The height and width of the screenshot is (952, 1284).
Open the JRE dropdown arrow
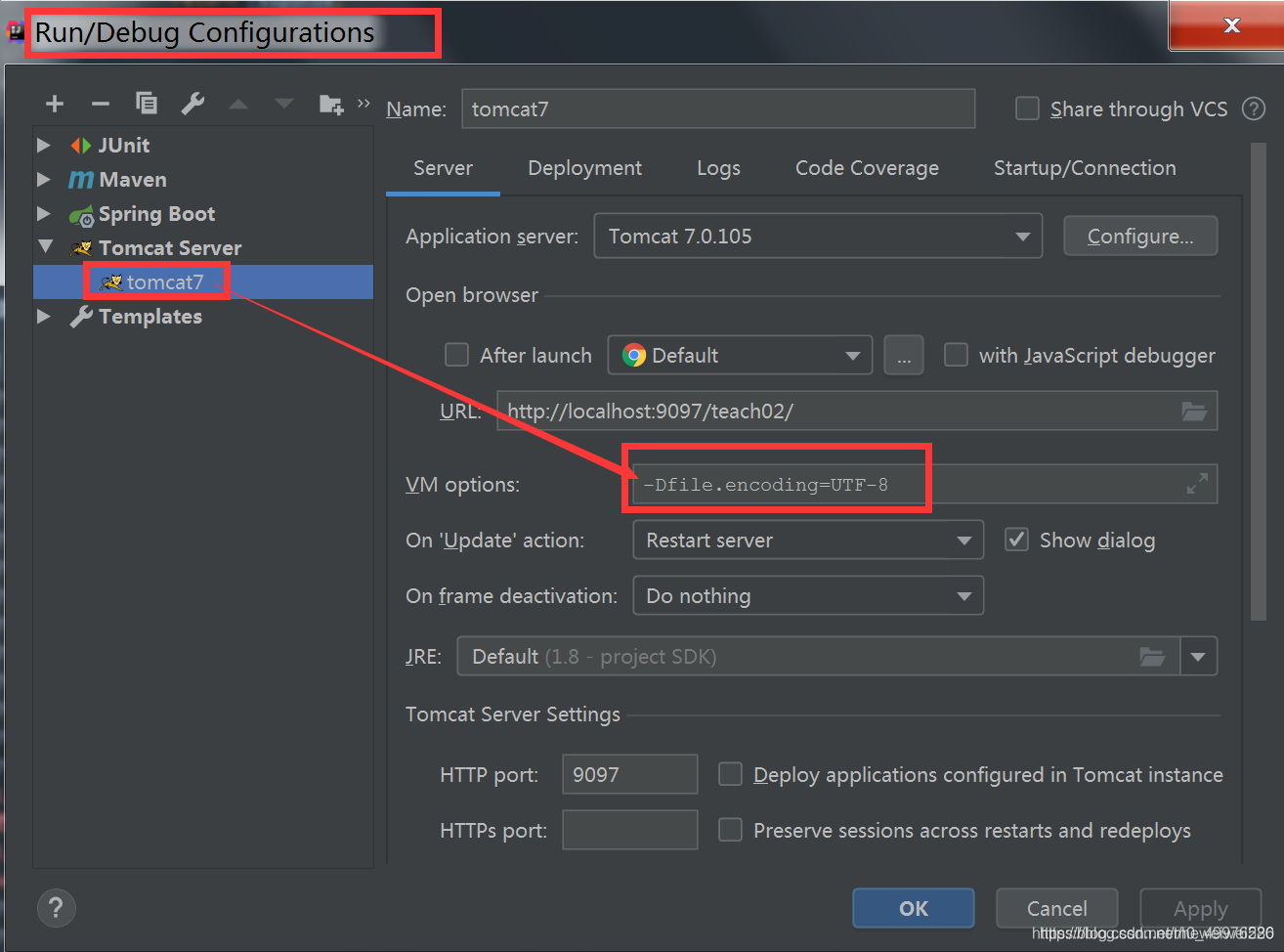pyautogui.click(x=1199, y=657)
